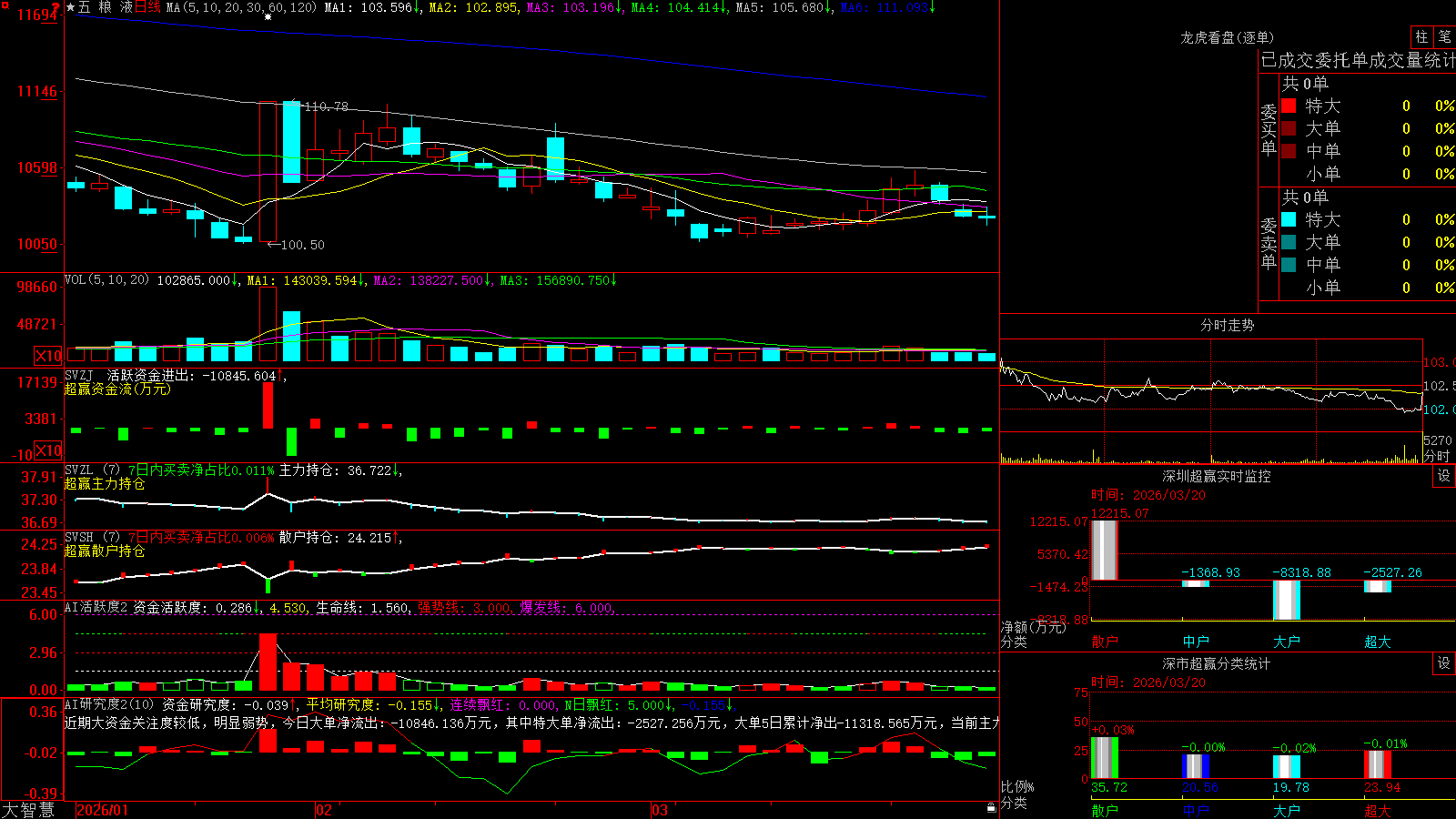Open 设 settings for 深圳超赢实时监控
Viewport: 1456px width, 819px height.
pyautogui.click(x=1444, y=476)
